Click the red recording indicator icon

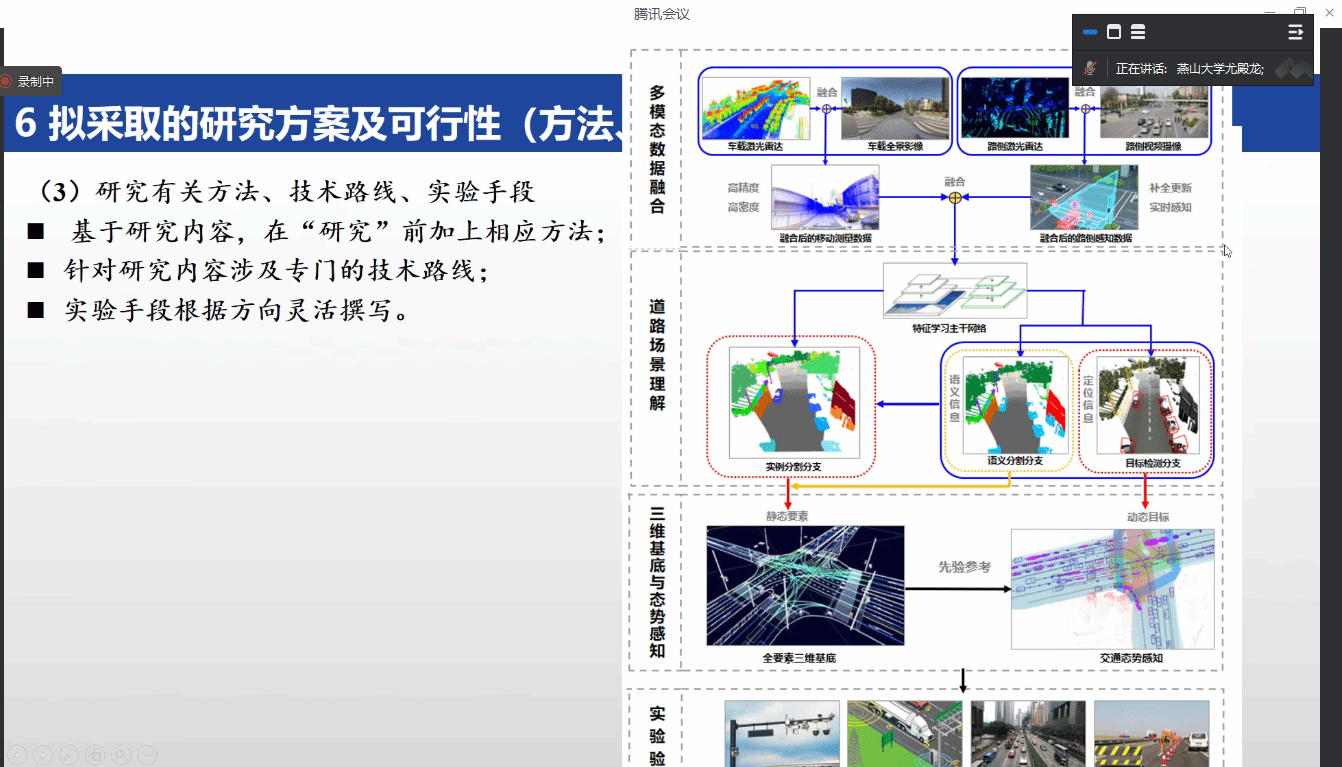tap(6, 81)
